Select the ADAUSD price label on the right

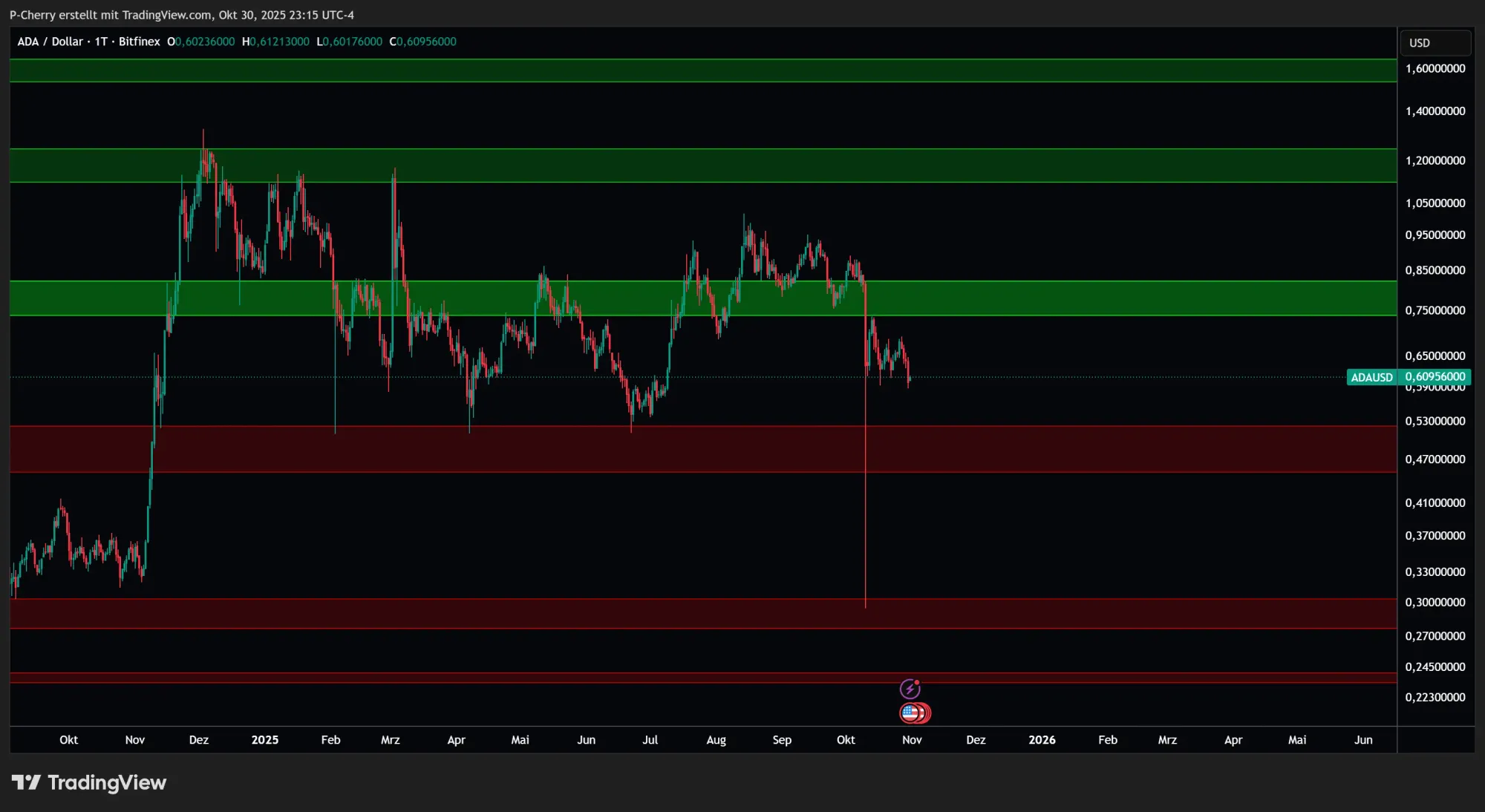pos(1372,377)
